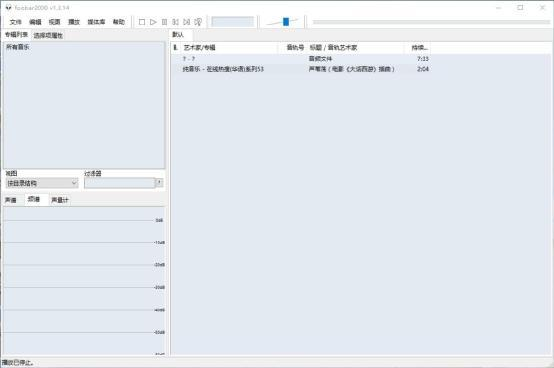Click the 2:04 duration cell

(423, 69)
